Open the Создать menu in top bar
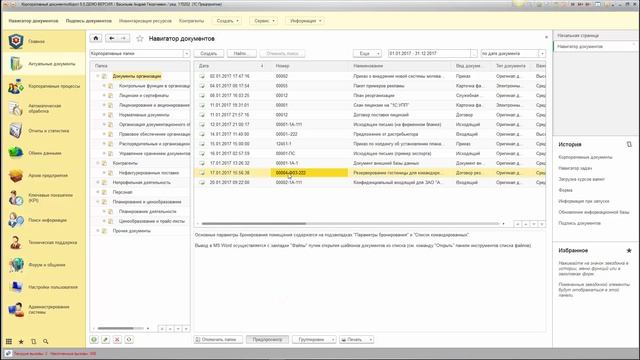 227,20
